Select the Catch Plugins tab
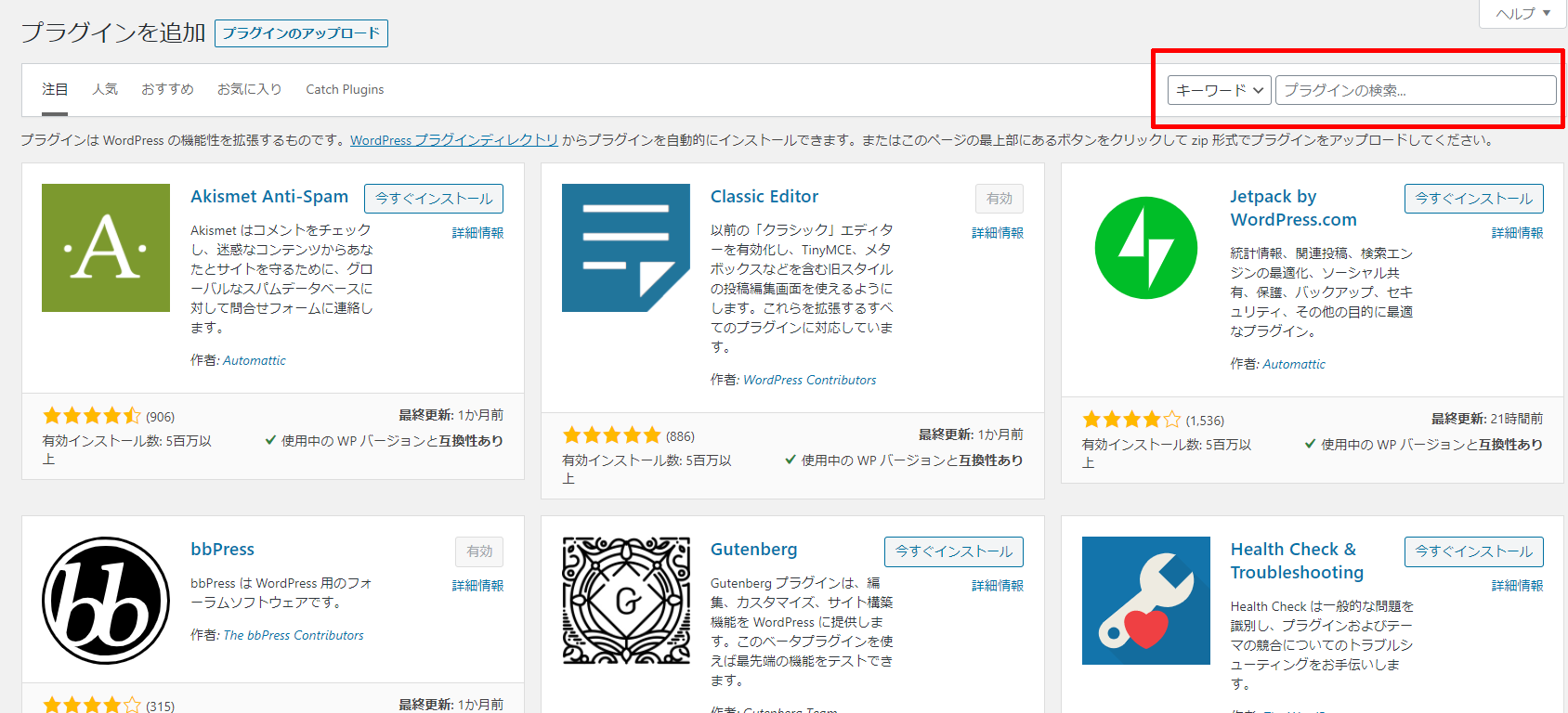 pos(345,89)
